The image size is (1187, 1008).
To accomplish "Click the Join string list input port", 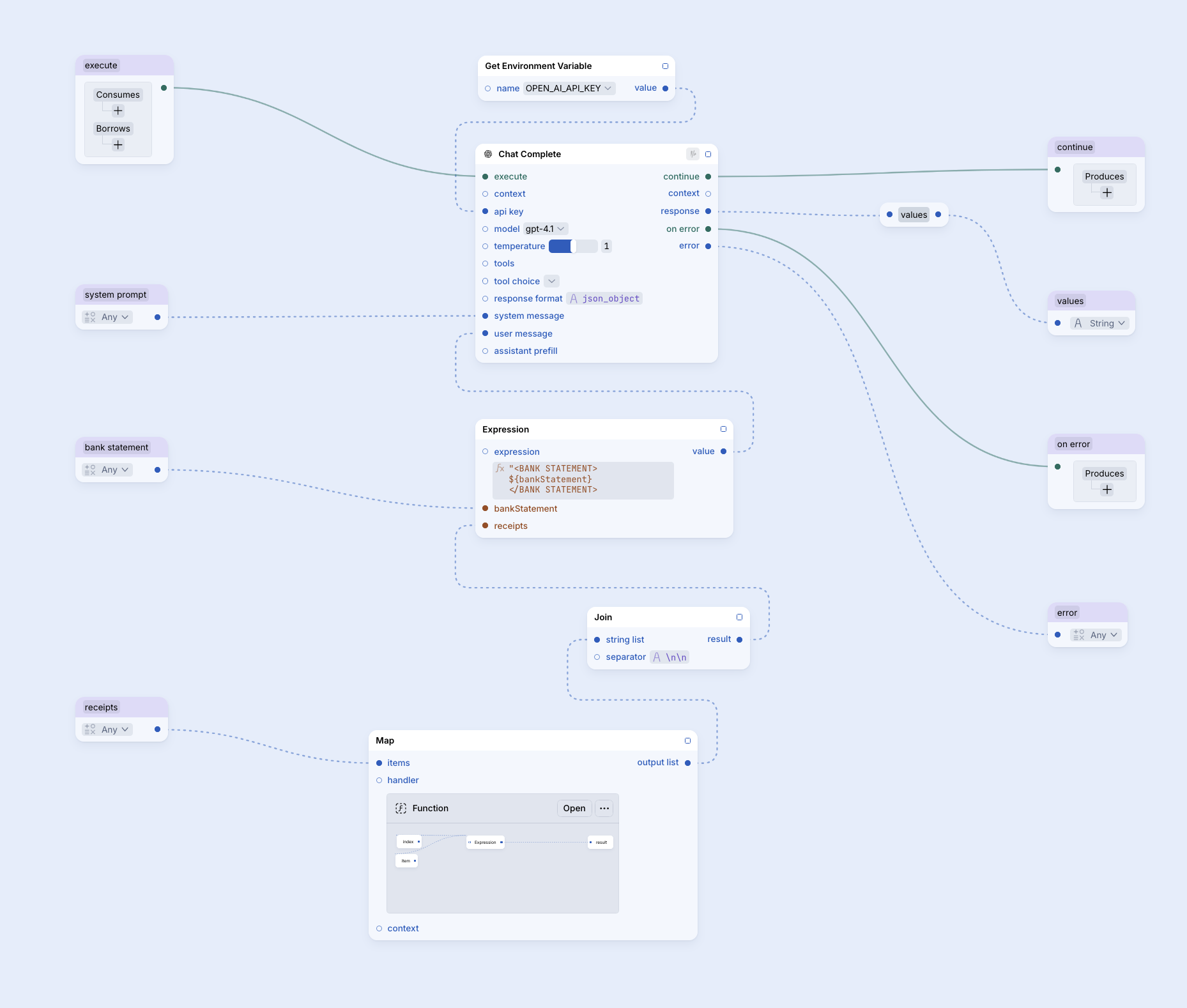I will (x=597, y=639).
